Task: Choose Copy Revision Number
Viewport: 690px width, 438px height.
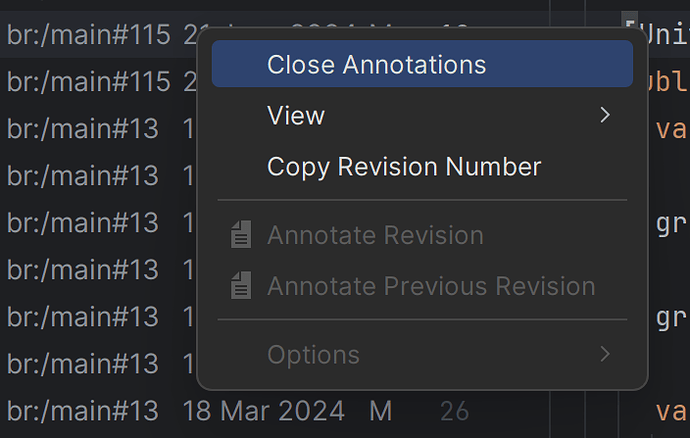Action: (404, 166)
